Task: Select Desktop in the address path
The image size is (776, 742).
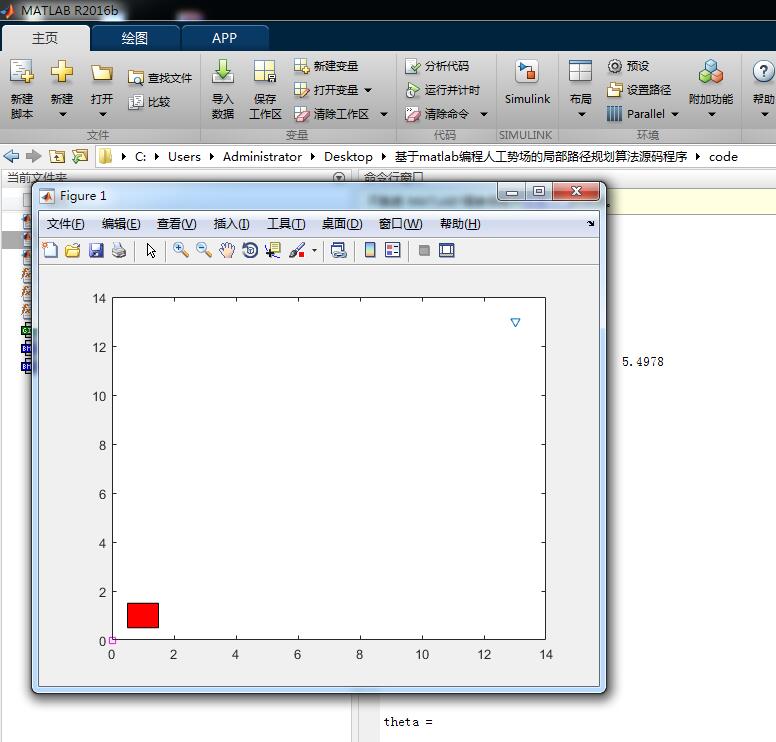Action: pos(348,156)
